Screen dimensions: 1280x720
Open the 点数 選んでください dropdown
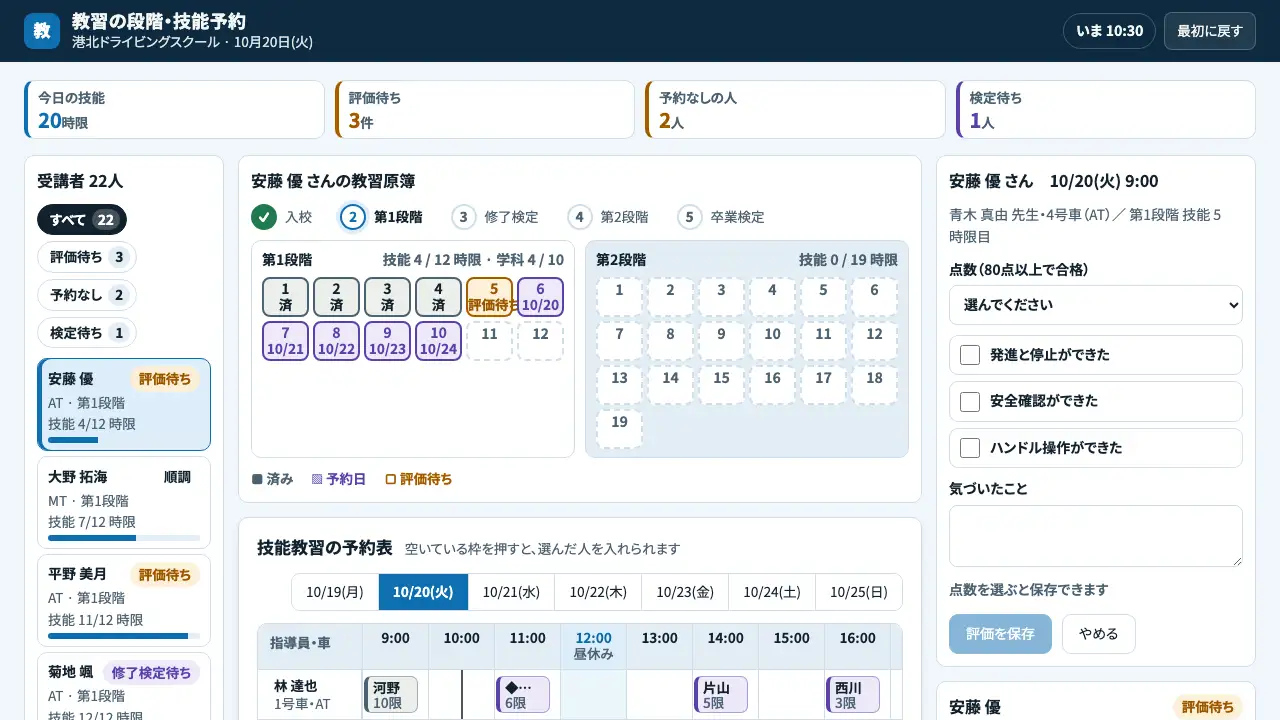tap(1096, 305)
